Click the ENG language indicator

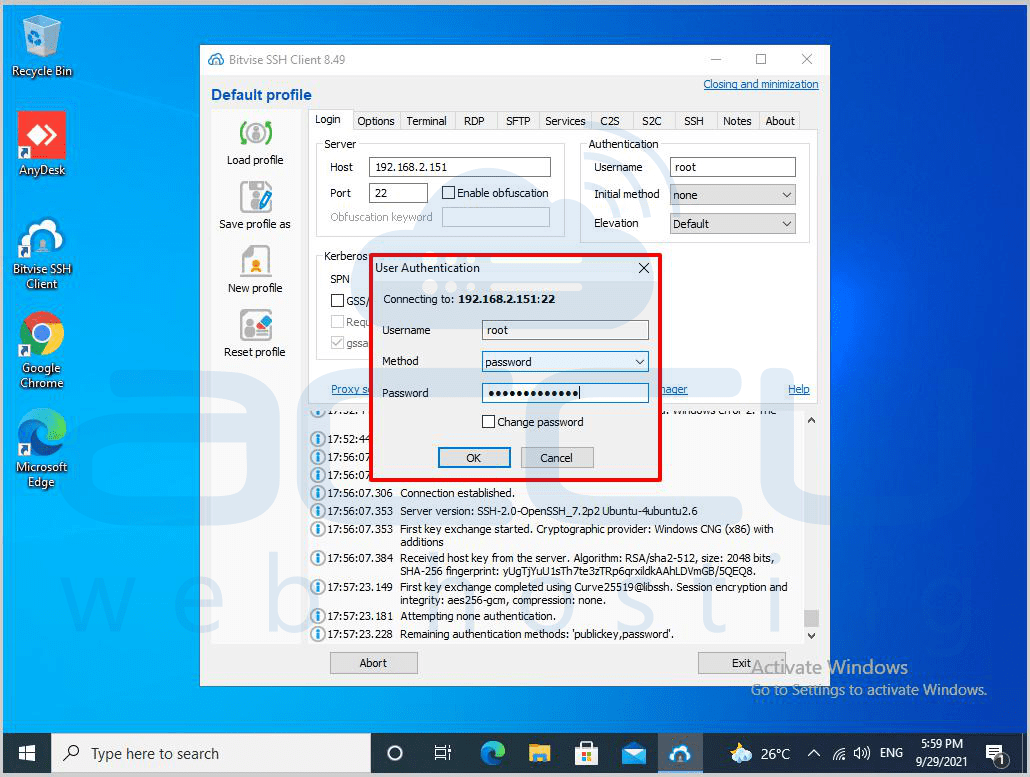pos(891,753)
